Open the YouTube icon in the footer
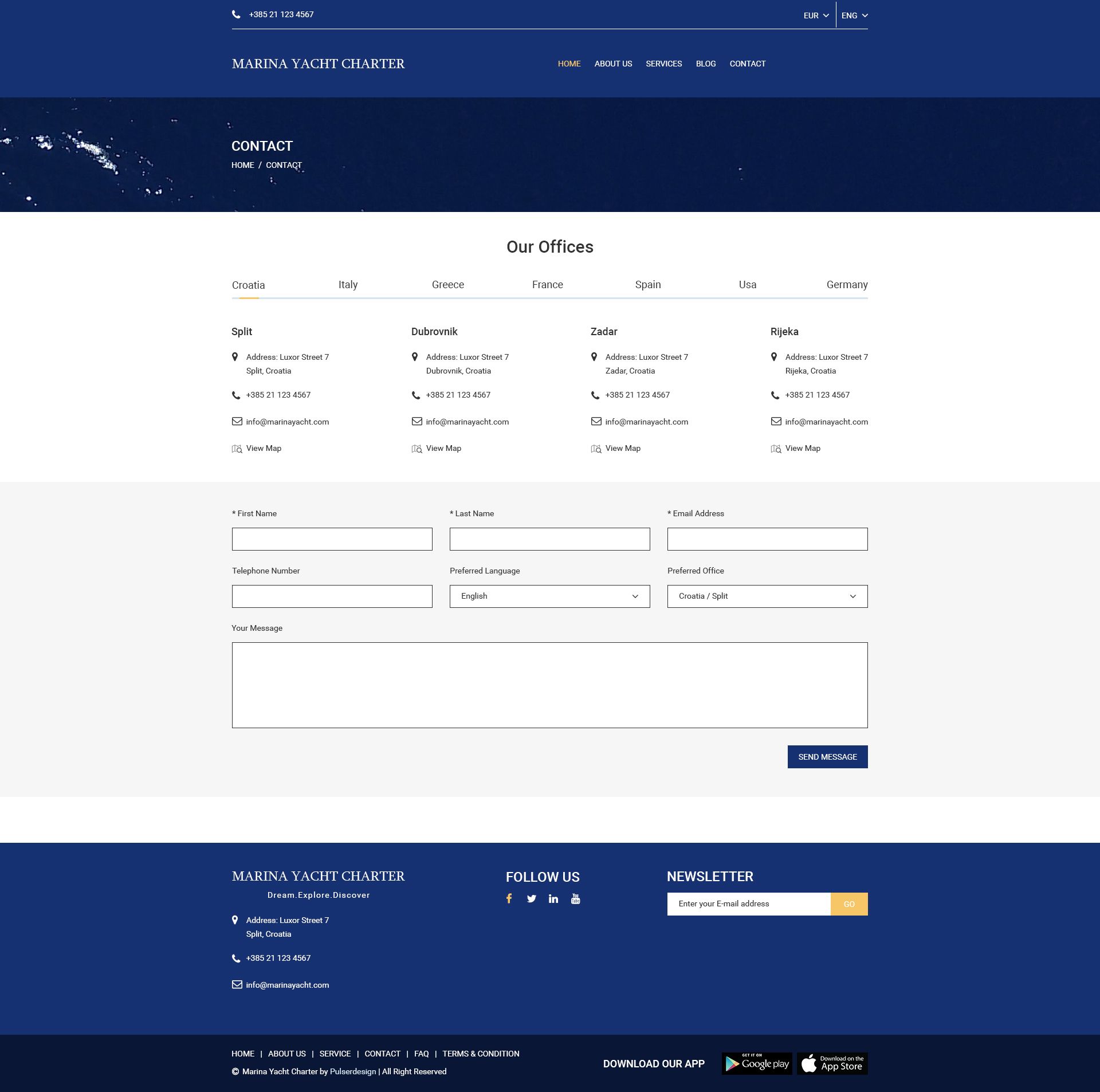The image size is (1100, 1092). click(x=575, y=898)
